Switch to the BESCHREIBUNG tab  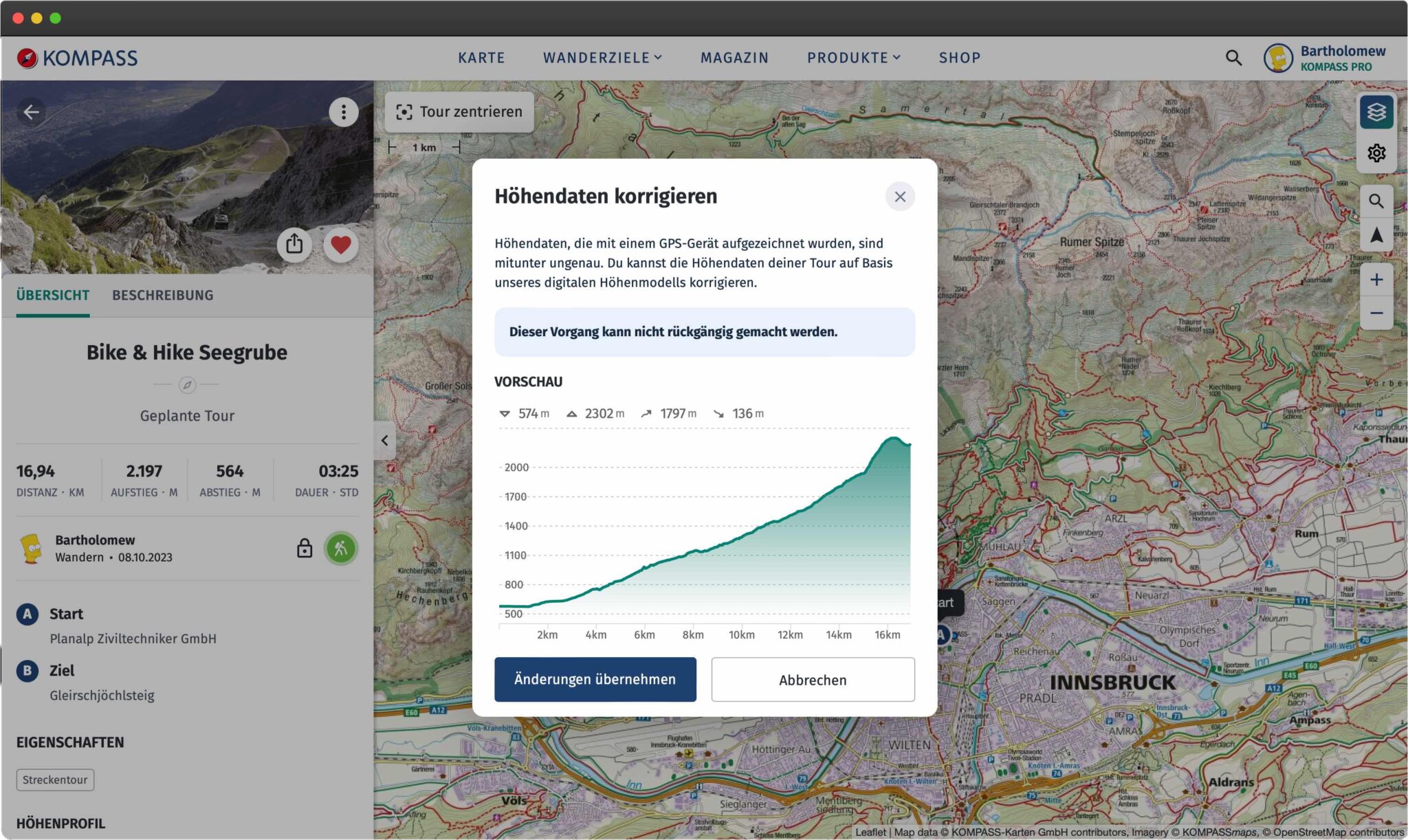pos(163,296)
